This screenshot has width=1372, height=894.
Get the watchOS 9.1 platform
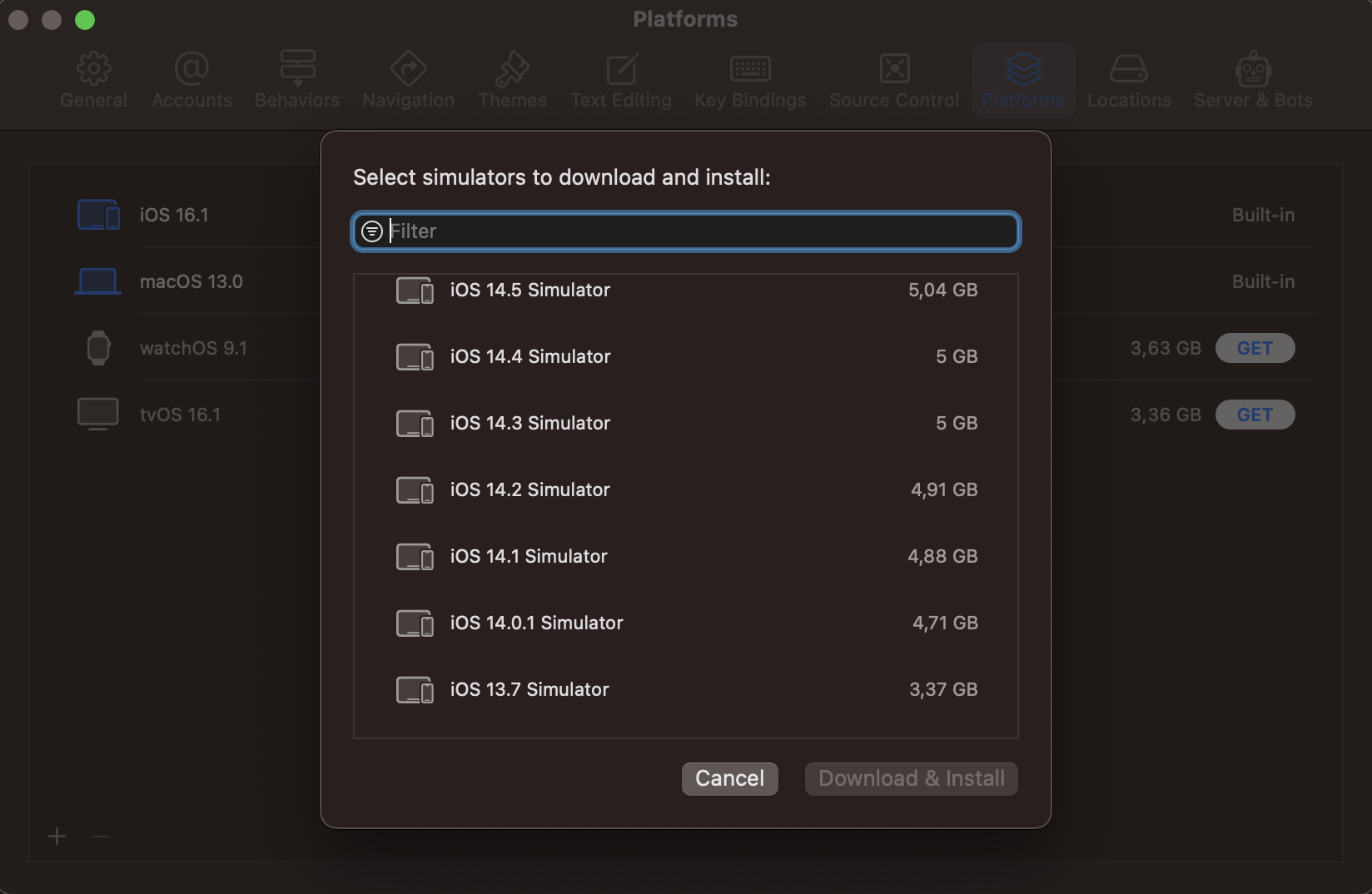pyautogui.click(x=1255, y=348)
